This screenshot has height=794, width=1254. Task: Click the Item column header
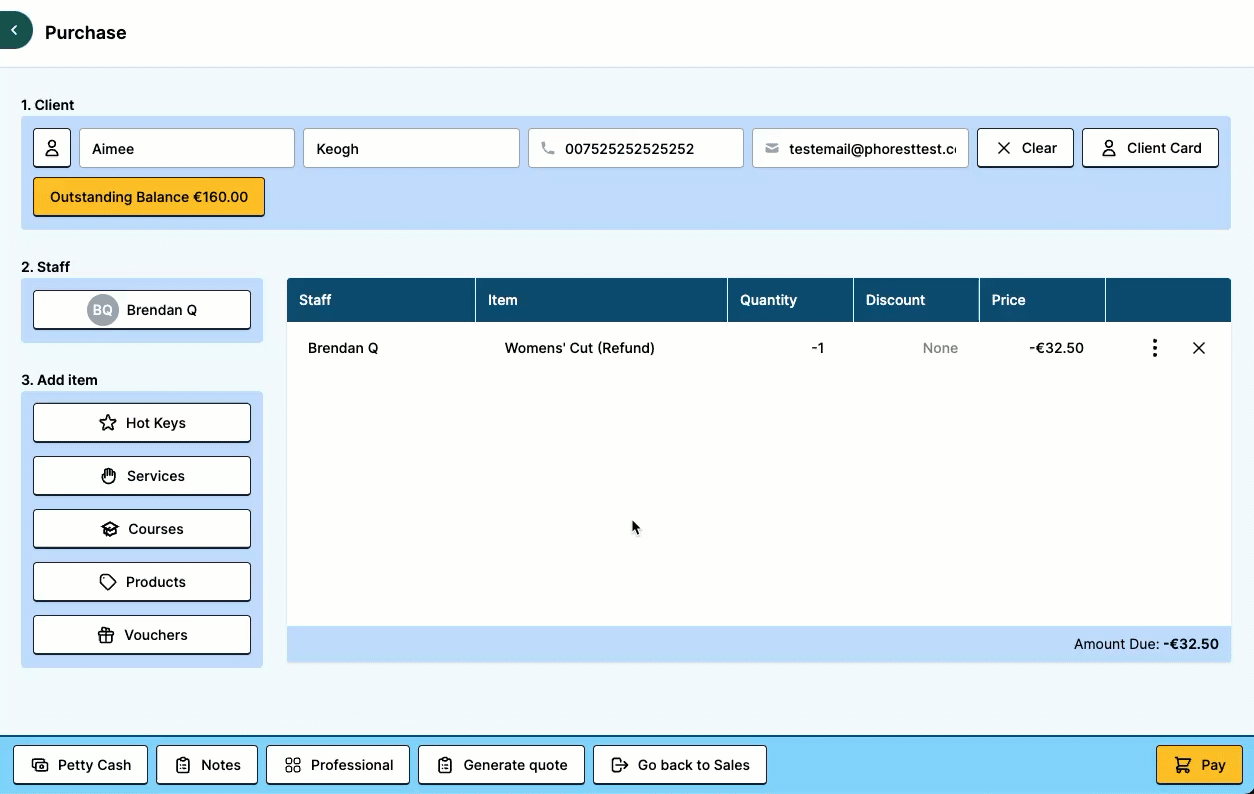coord(602,300)
